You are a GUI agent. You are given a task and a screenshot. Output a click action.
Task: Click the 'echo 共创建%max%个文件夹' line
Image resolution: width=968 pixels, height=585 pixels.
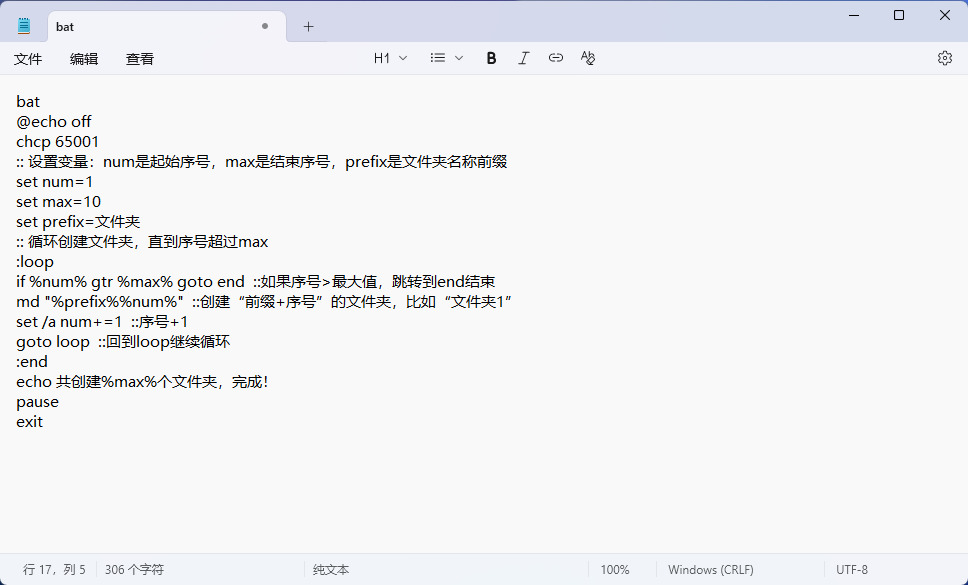(x=142, y=381)
